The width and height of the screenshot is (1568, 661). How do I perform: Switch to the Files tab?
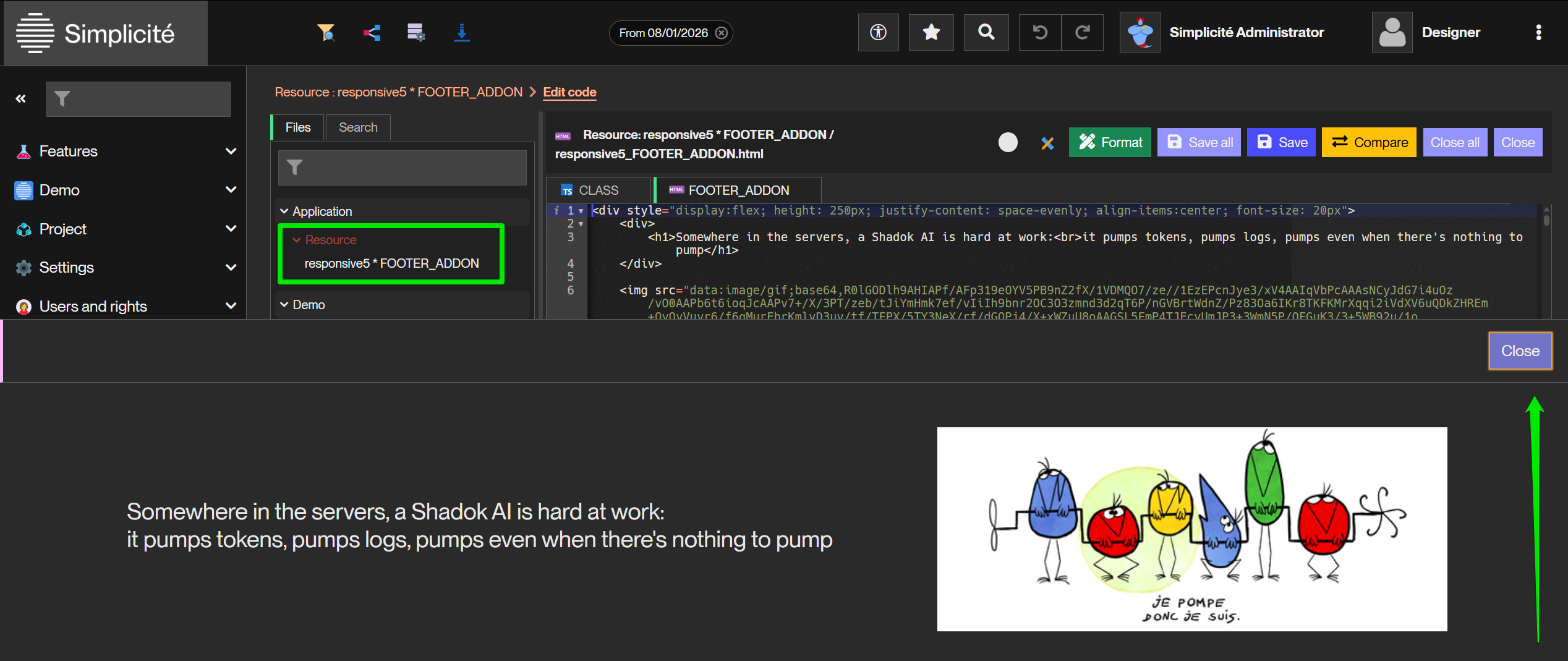298,127
